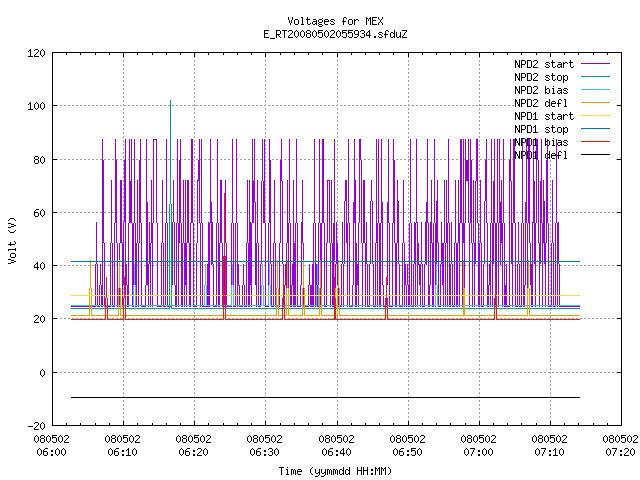Viewport: 640px width, 480px height.
Task: Select the file name E_RT20080502055934.sfduZ
Action: point(335,34)
